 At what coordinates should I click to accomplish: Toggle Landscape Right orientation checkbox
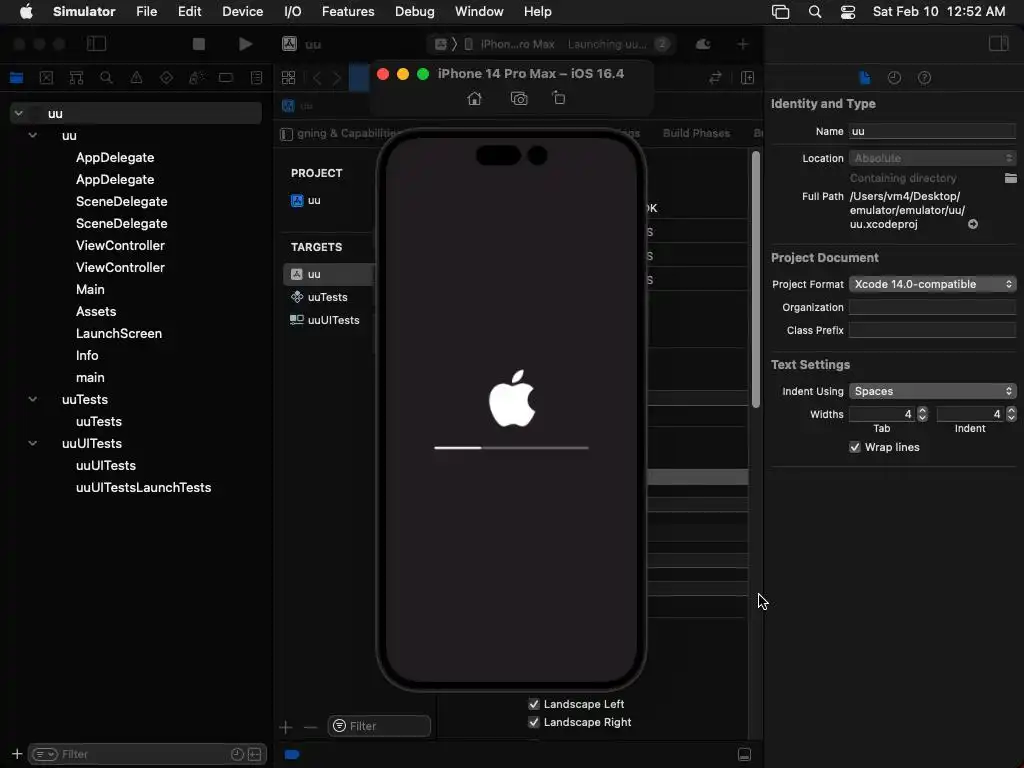[x=534, y=722]
